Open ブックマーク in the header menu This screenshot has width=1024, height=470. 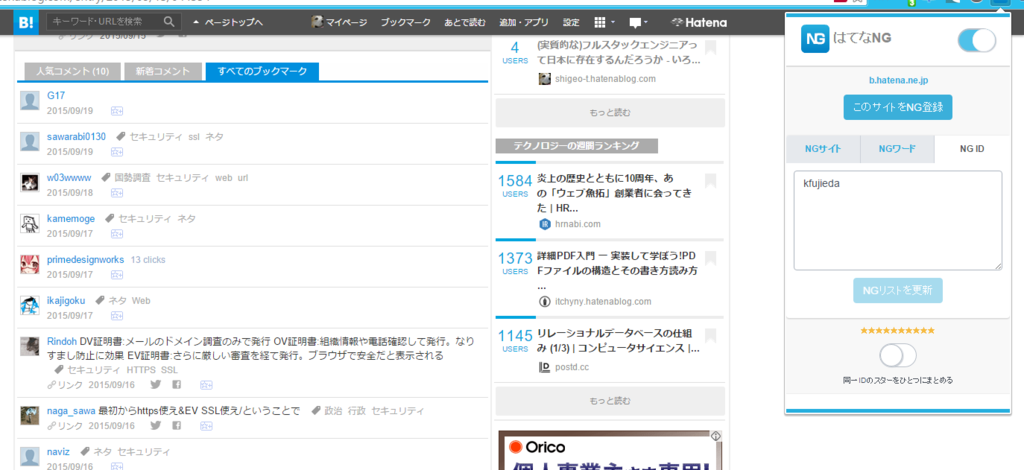tap(406, 22)
